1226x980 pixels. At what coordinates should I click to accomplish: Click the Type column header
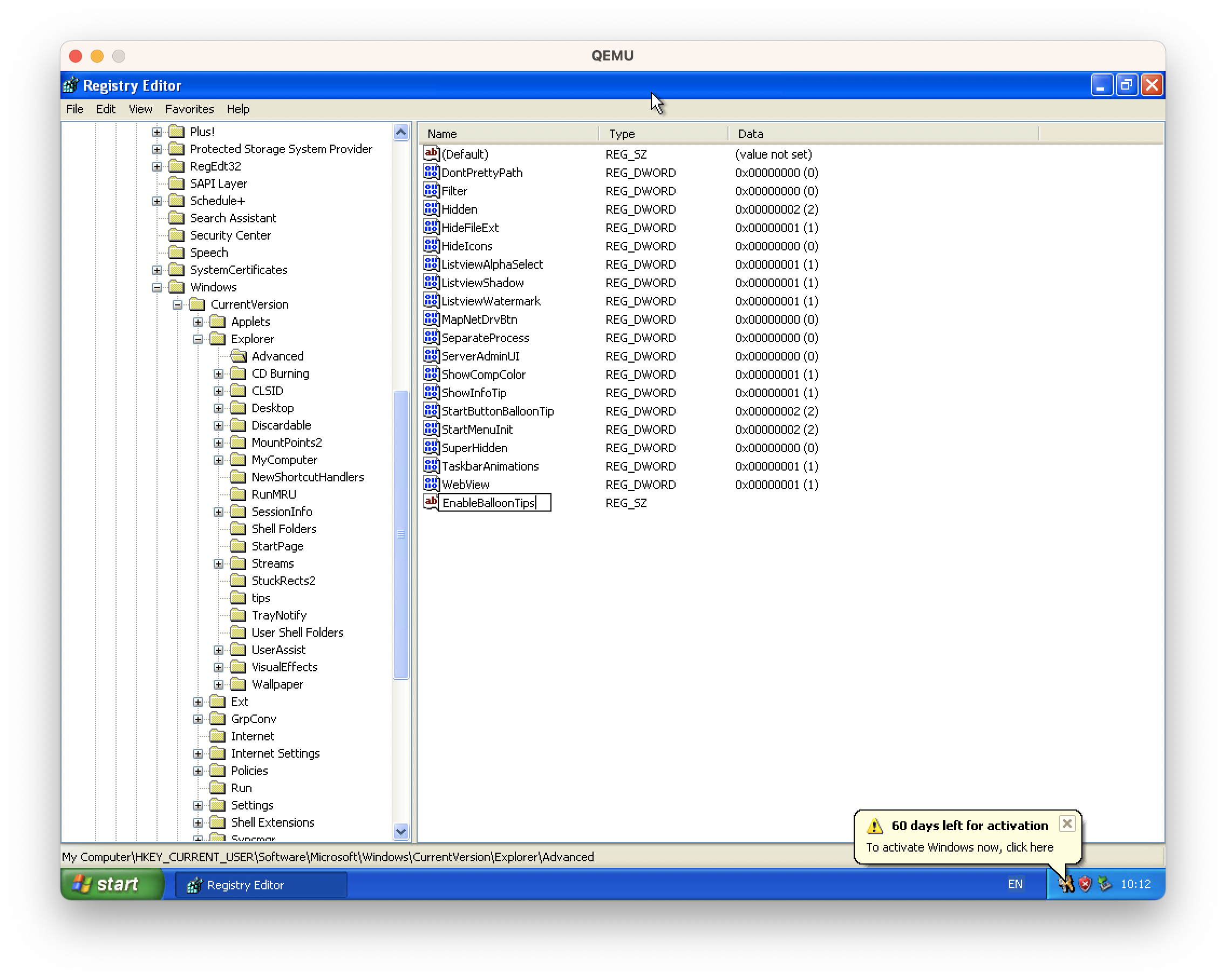(663, 134)
